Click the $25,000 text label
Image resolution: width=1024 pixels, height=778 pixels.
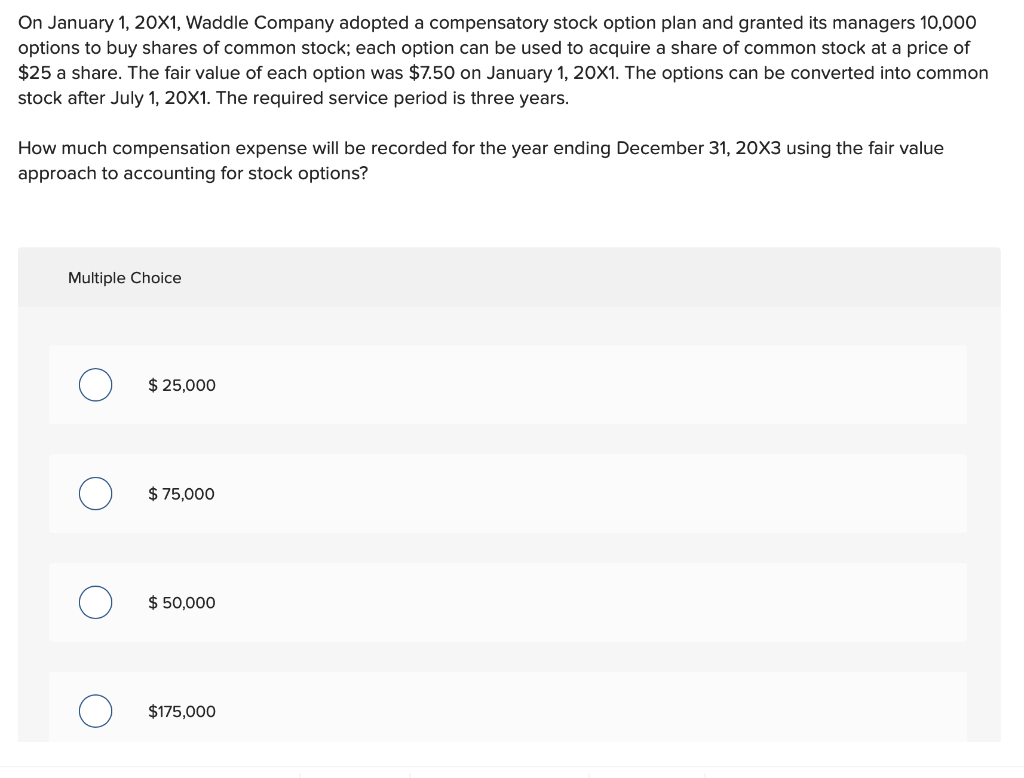[x=182, y=385]
